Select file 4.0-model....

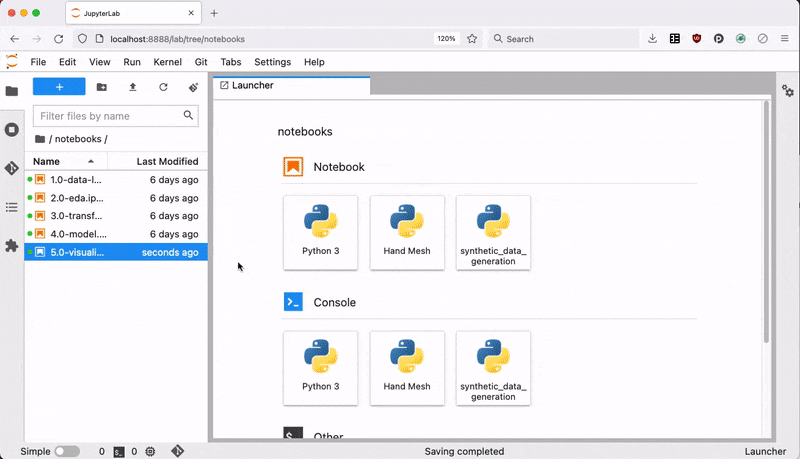[116, 234]
